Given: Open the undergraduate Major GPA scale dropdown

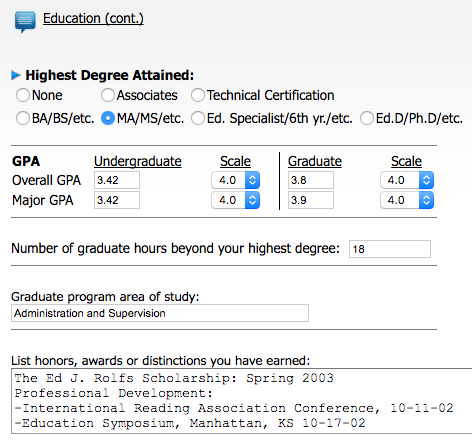Looking at the screenshot, I should (x=236, y=200).
